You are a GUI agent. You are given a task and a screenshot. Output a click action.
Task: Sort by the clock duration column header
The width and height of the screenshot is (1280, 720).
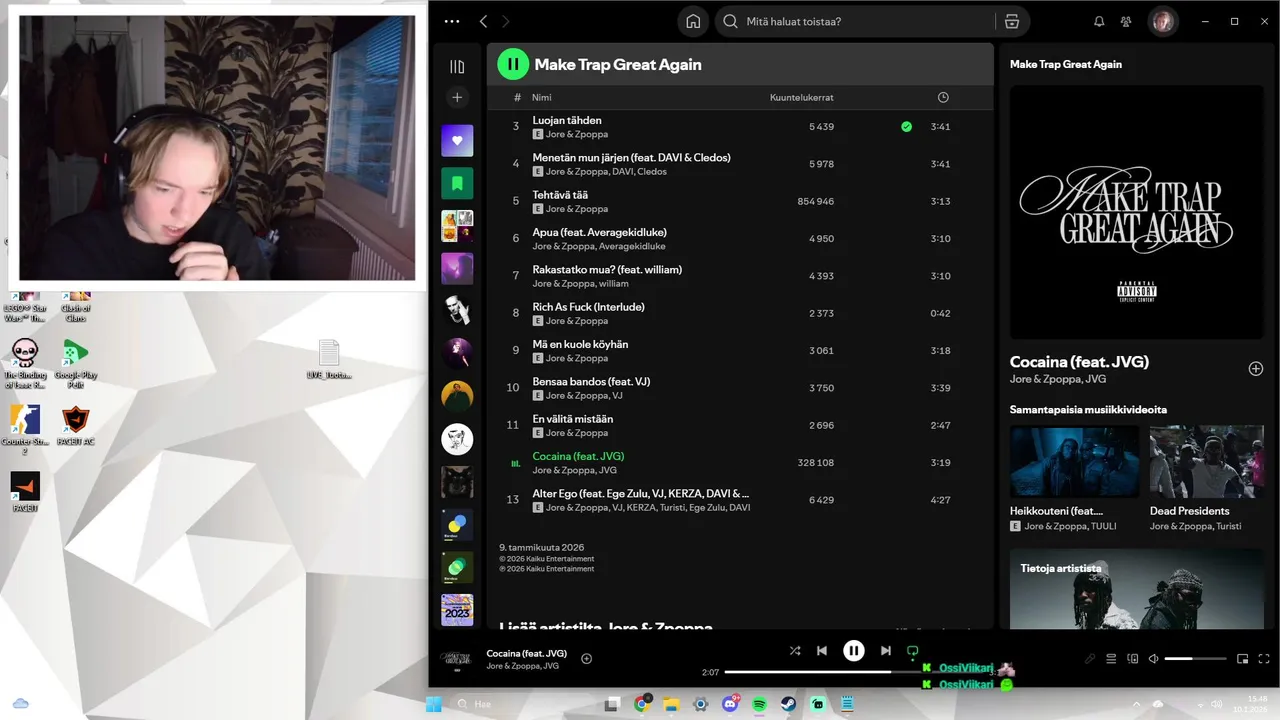click(x=943, y=97)
